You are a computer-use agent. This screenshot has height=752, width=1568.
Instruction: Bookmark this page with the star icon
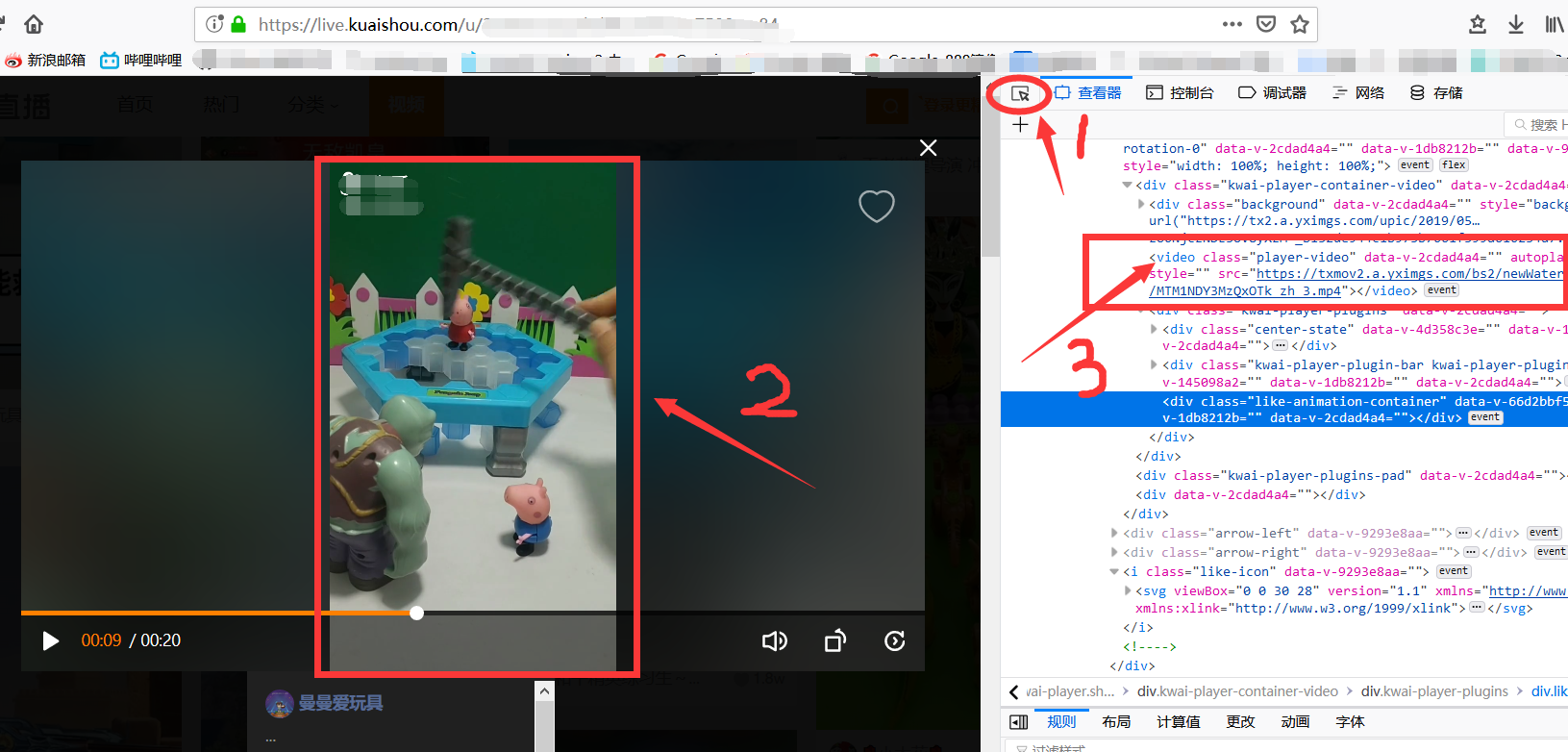click(x=1300, y=24)
